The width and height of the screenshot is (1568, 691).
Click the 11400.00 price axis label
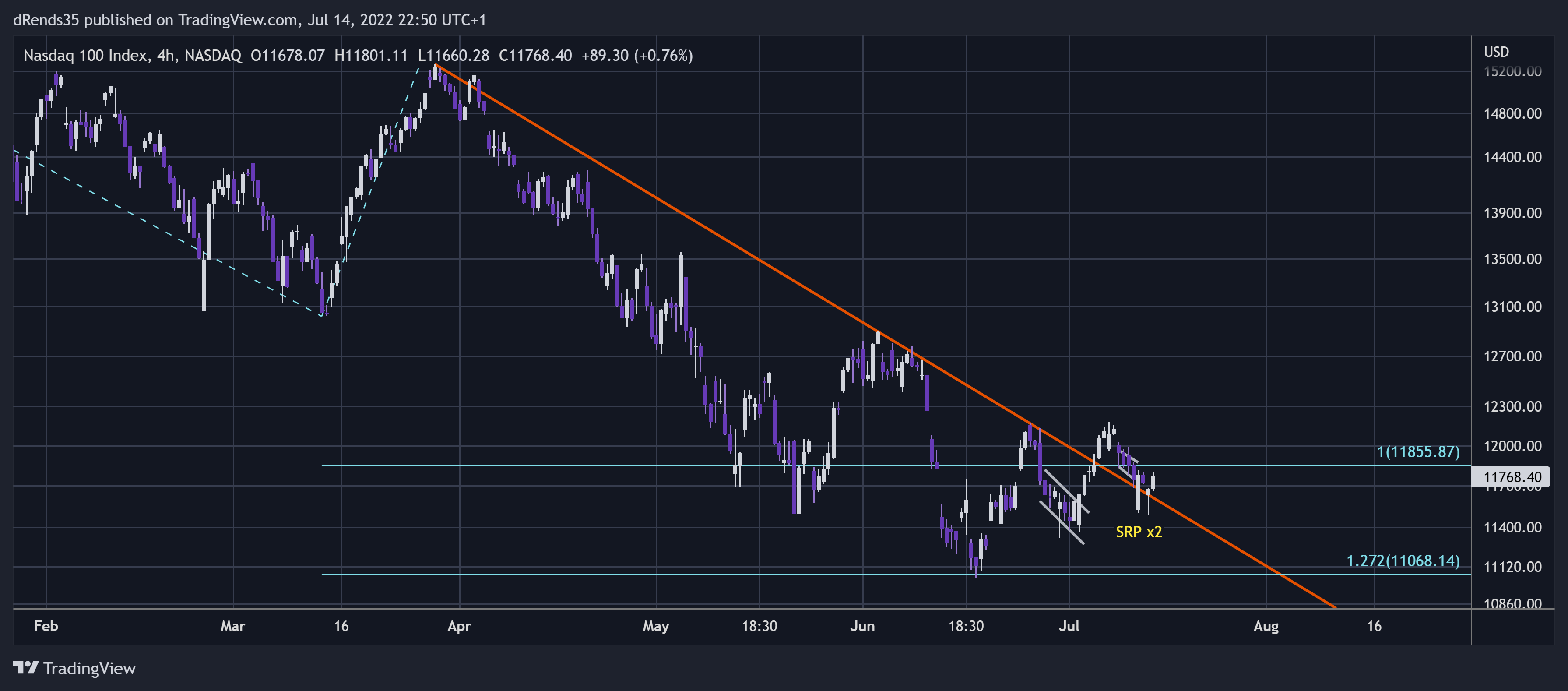tap(1512, 528)
